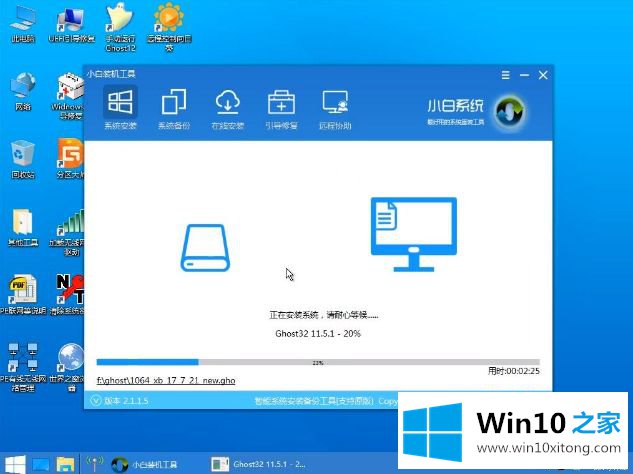Click the 版本 2.1.1.5 version chevron icon
This screenshot has width=633, height=474.
coord(96,401)
